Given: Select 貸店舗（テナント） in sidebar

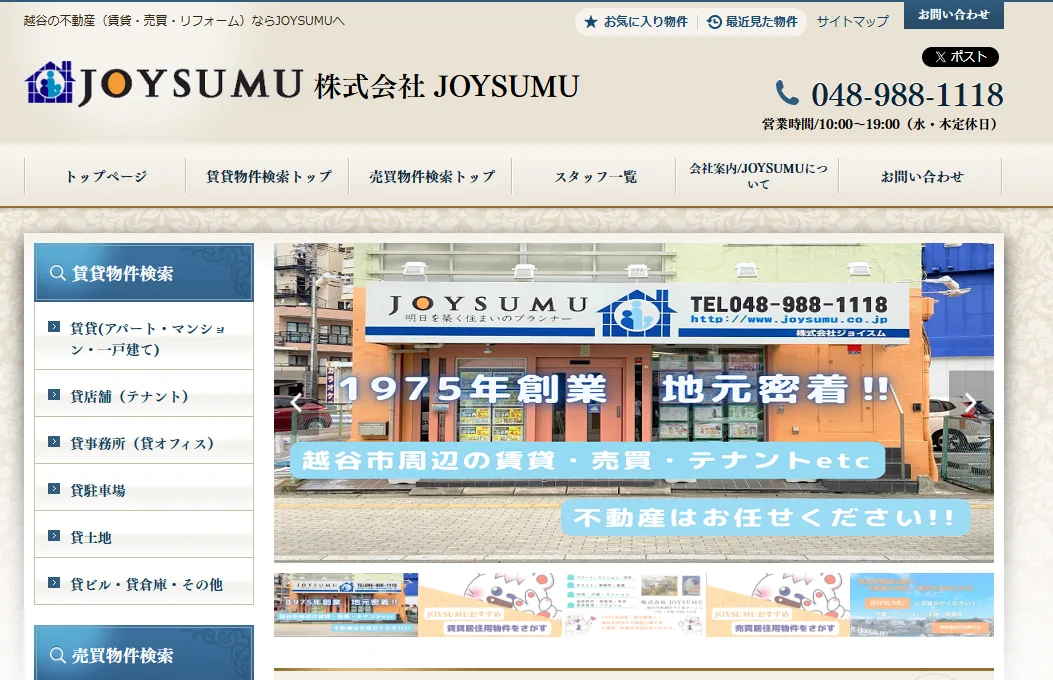Looking at the screenshot, I should [x=144, y=395].
